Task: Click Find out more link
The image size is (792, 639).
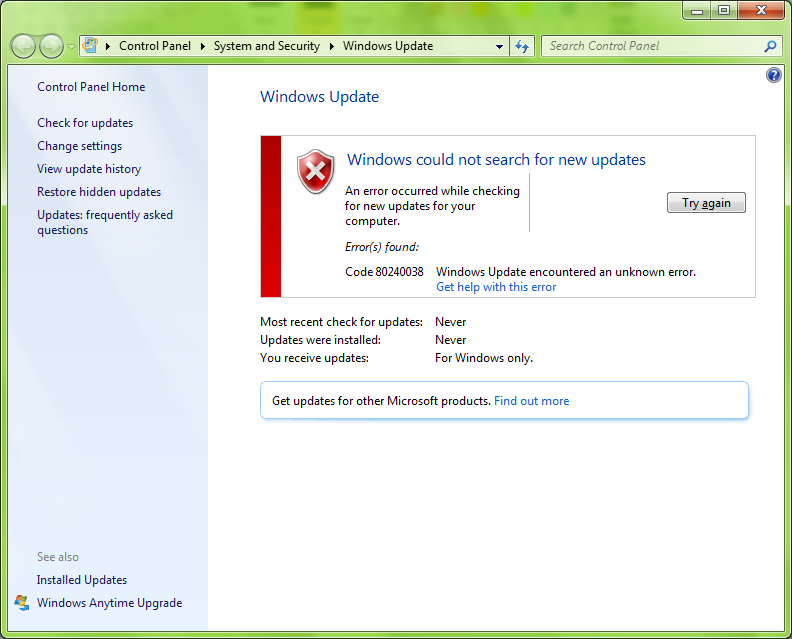Action: (531, 401)
